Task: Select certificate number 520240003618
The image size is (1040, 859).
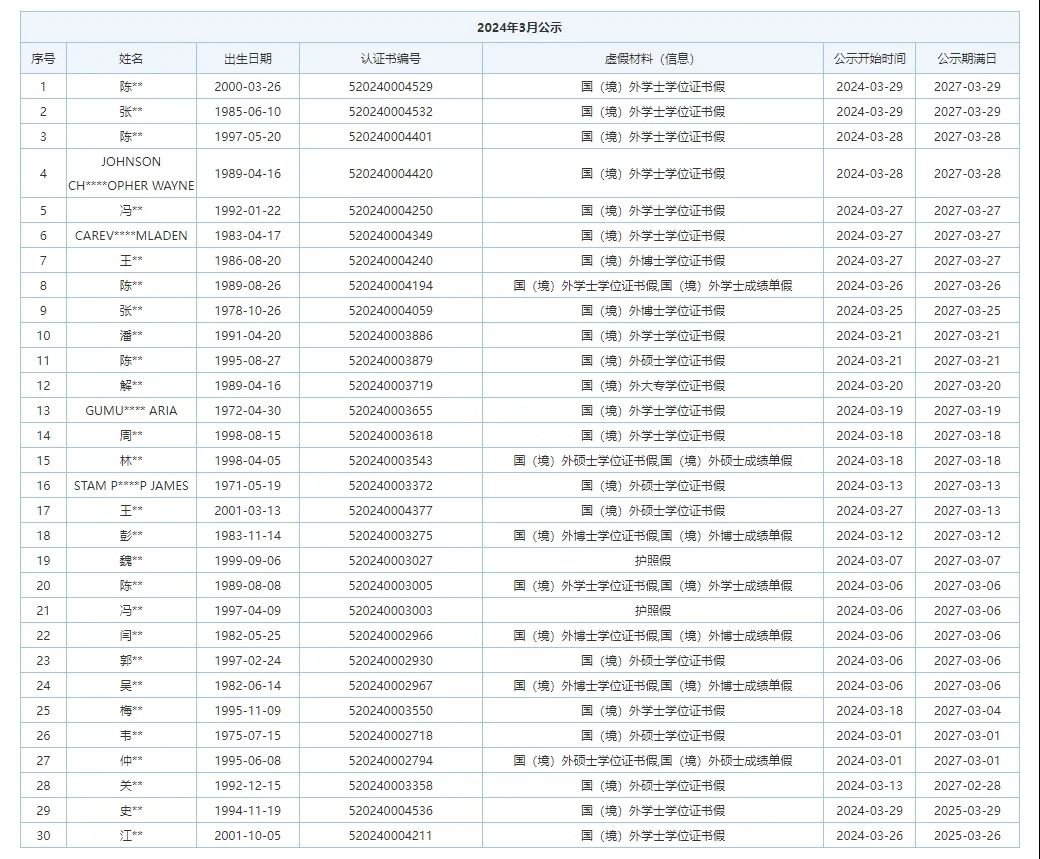Action: click(x=391, y=436)
